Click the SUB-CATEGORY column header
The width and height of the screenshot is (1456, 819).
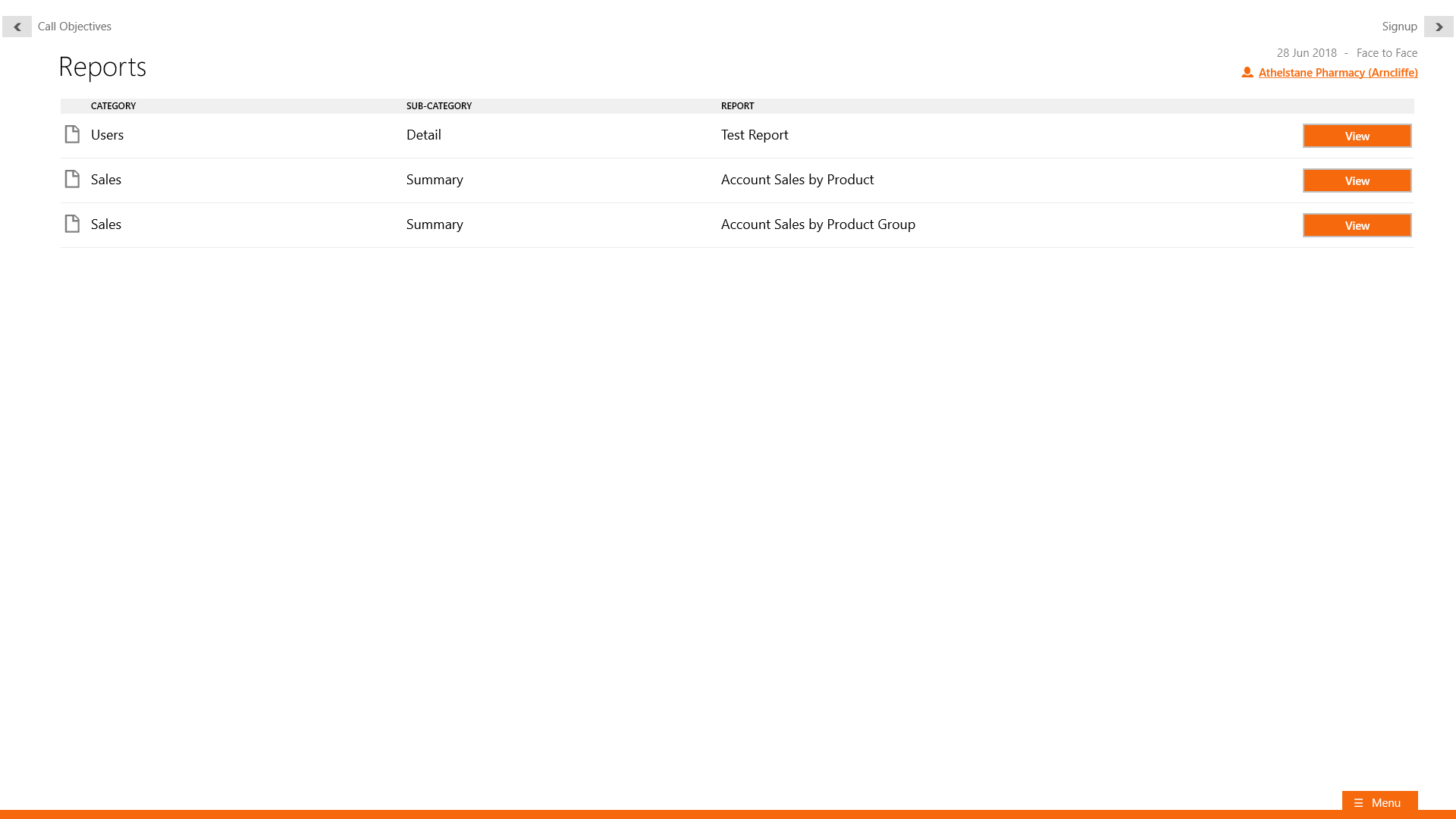438,106
